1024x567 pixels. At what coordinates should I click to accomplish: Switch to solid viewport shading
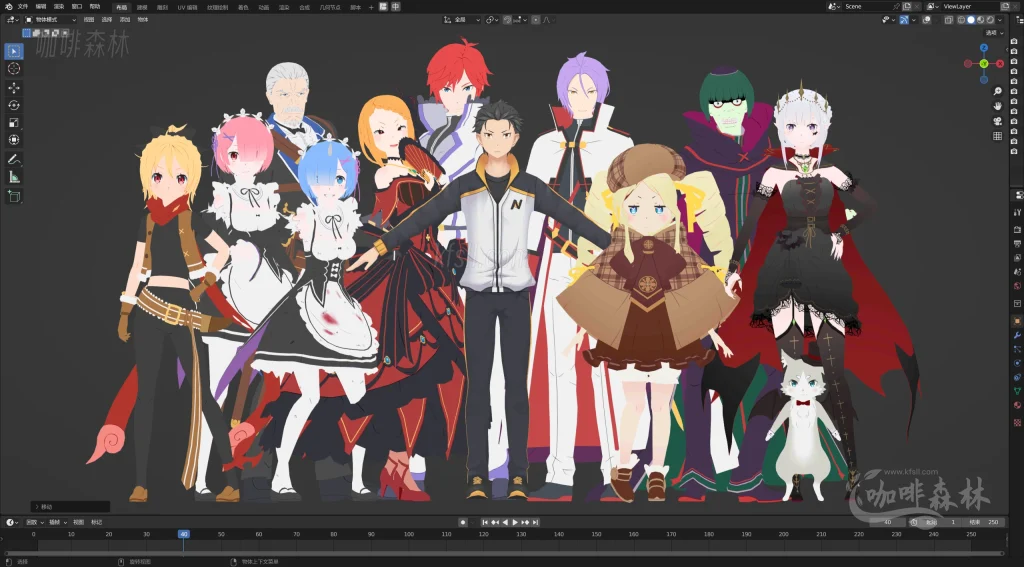pos(971,20)
